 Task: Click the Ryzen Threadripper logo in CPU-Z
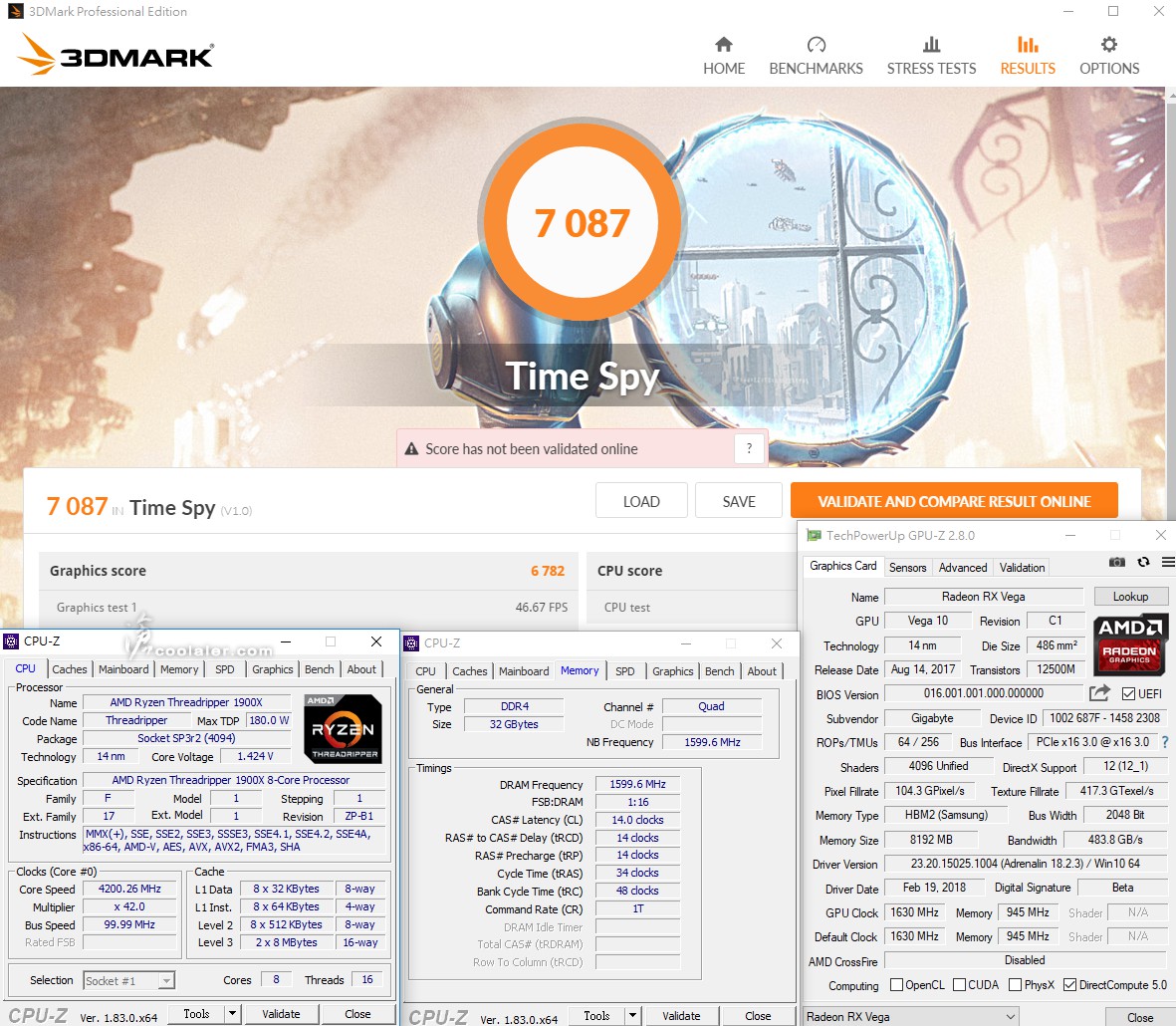343,728
